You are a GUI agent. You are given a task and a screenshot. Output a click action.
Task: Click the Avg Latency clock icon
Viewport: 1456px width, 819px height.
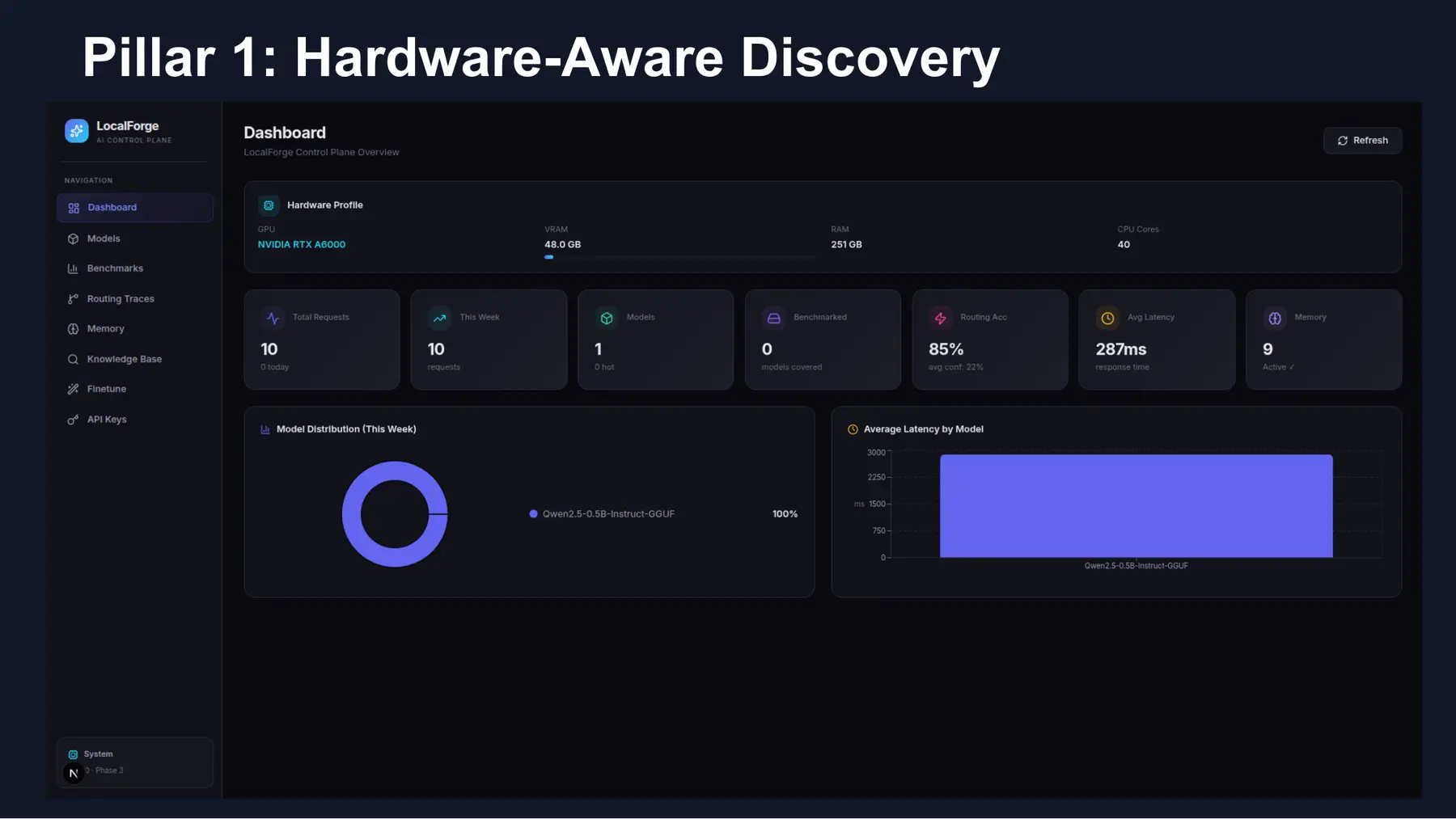(1107, 319)
